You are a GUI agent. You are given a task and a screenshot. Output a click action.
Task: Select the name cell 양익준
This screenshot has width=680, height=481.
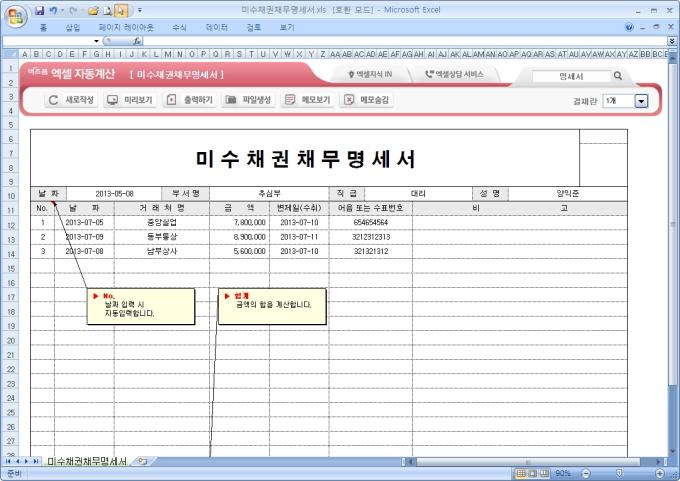[x=567, y=193]
